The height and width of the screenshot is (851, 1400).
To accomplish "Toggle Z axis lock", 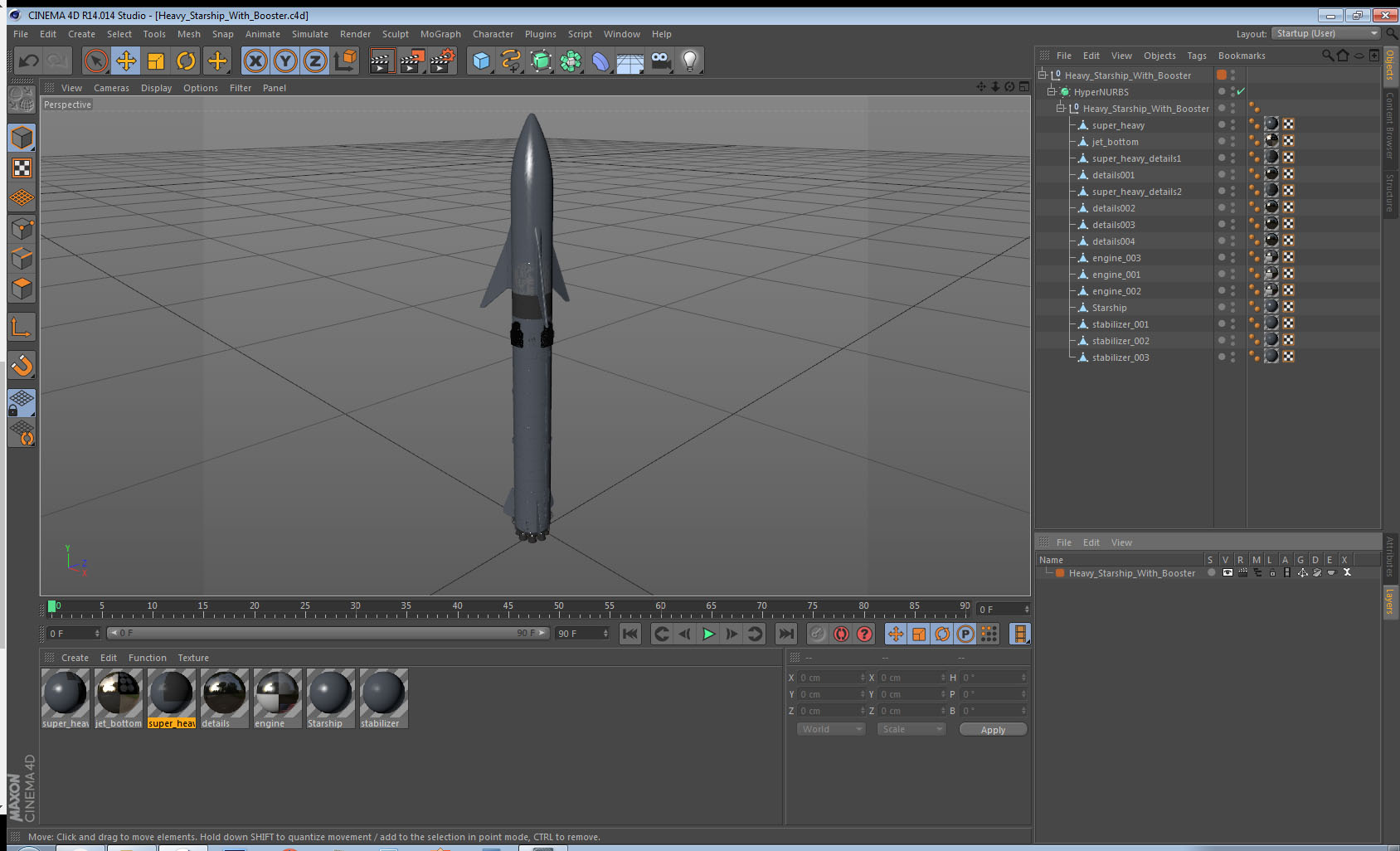I will (315, 61).
